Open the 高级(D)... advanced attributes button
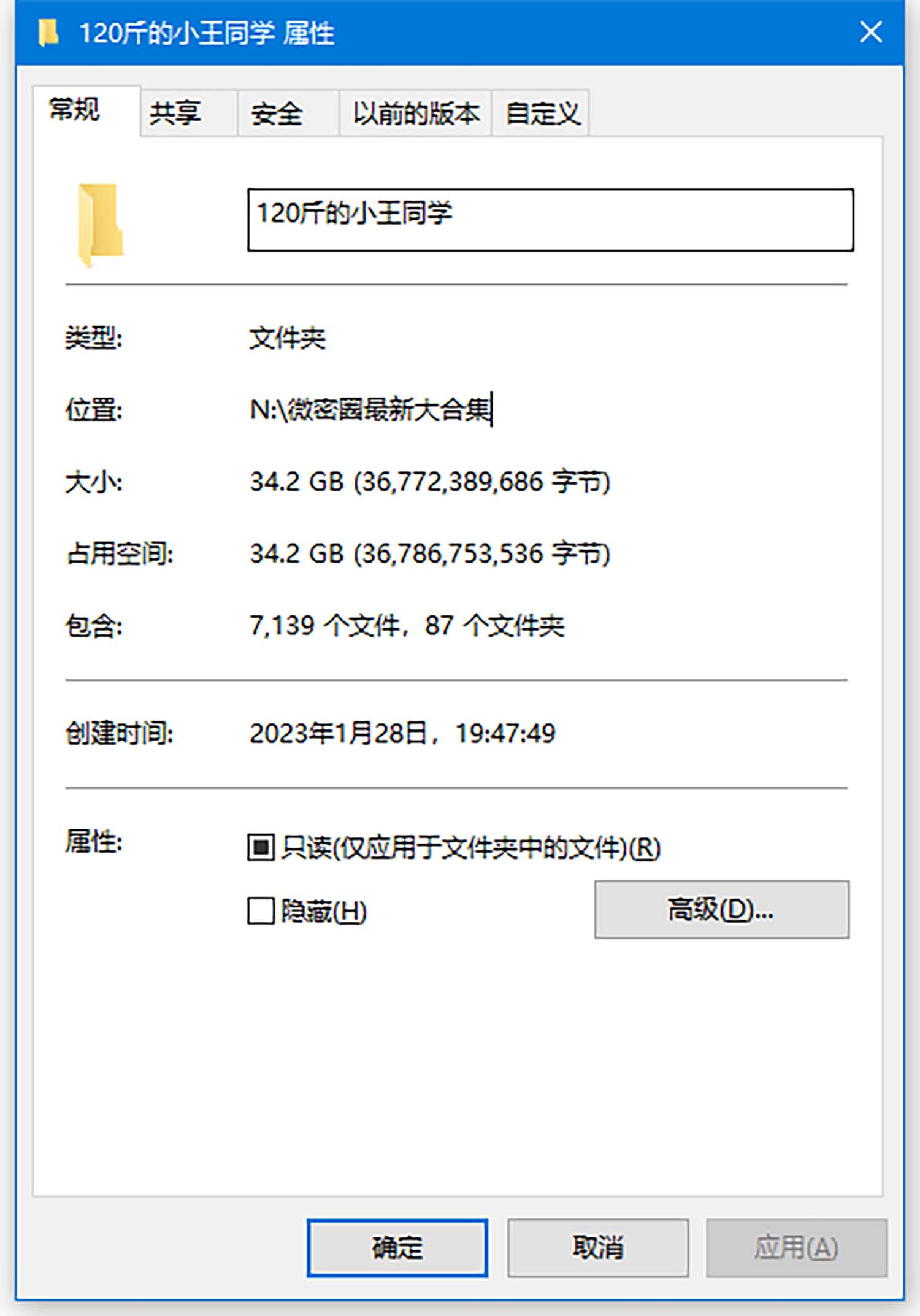This screenshot has width=920, height=1316. point(722,910)
